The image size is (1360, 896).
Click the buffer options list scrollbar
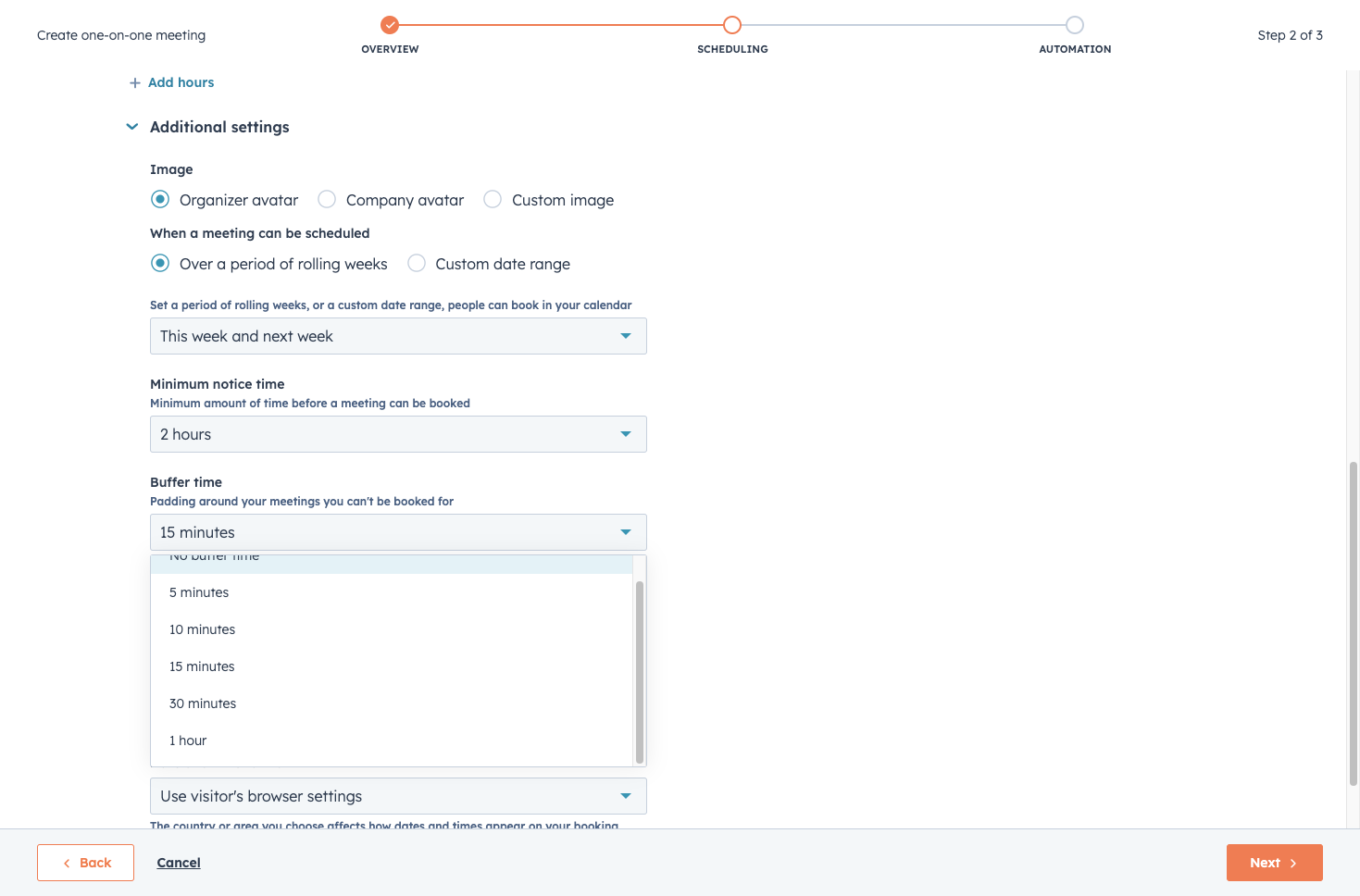[640, 672]
